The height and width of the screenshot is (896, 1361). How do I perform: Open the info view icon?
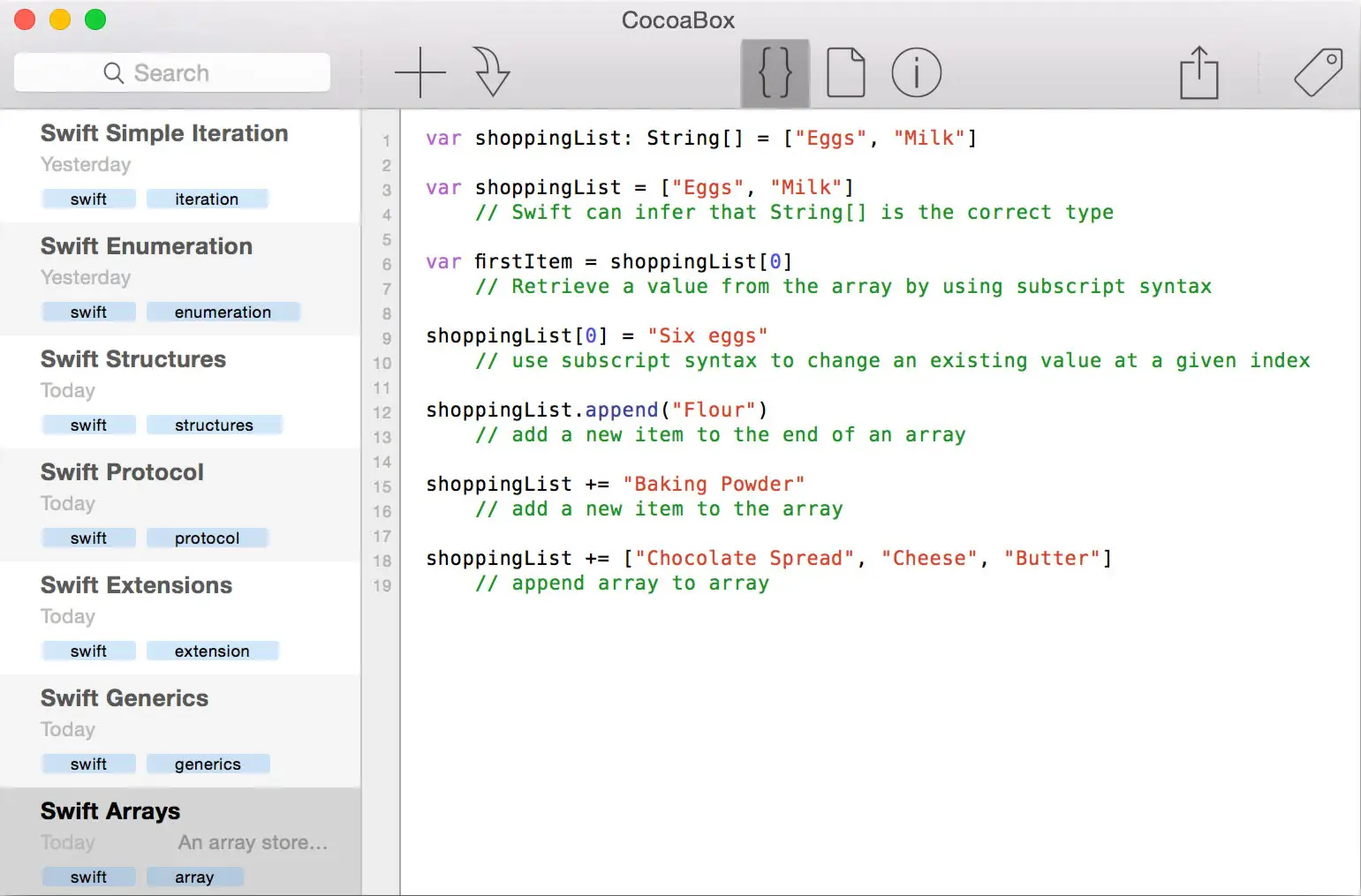coord(916,72)
